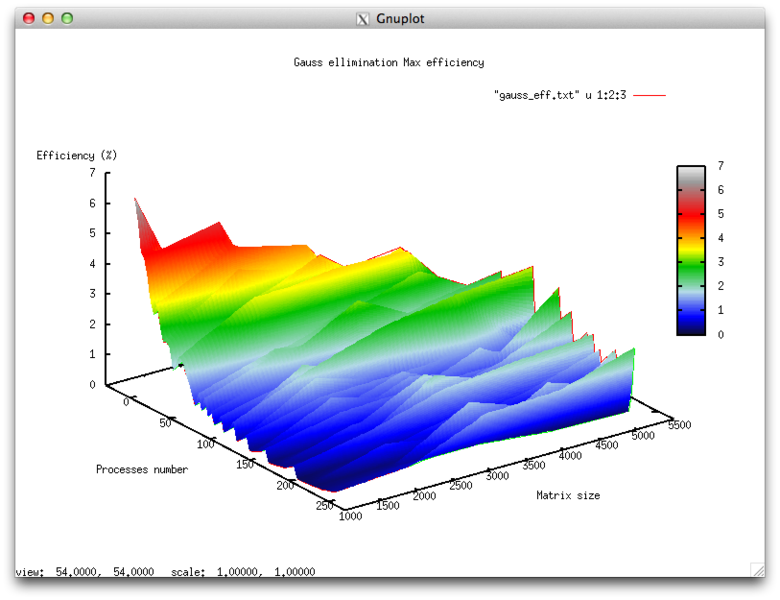Image resolution: width=780 pixels, height=600 pixels.
Task: Click the scale status text
Action: (x=243, y=572)
